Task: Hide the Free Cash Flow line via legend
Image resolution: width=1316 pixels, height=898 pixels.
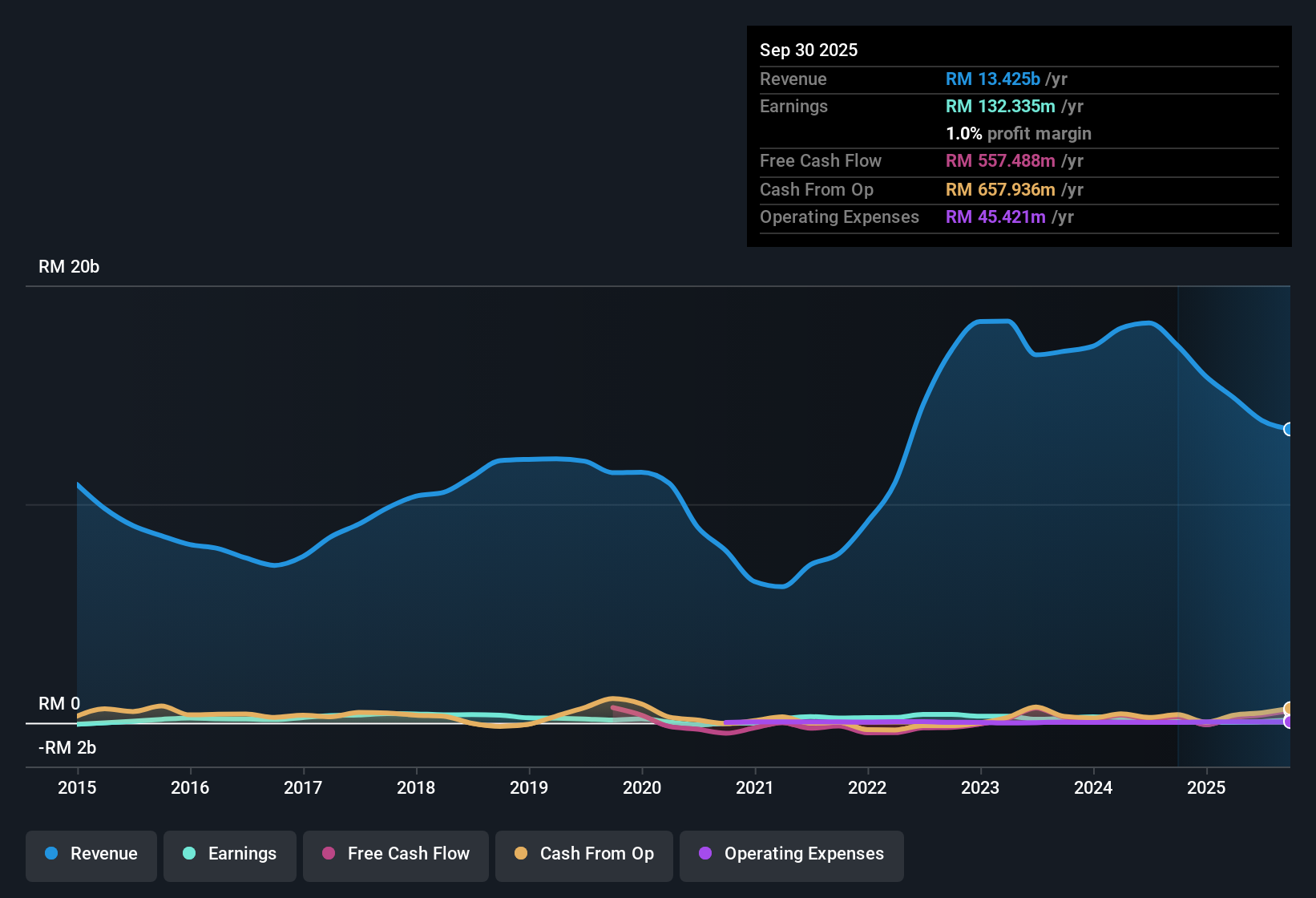Action: coord(395,854)
